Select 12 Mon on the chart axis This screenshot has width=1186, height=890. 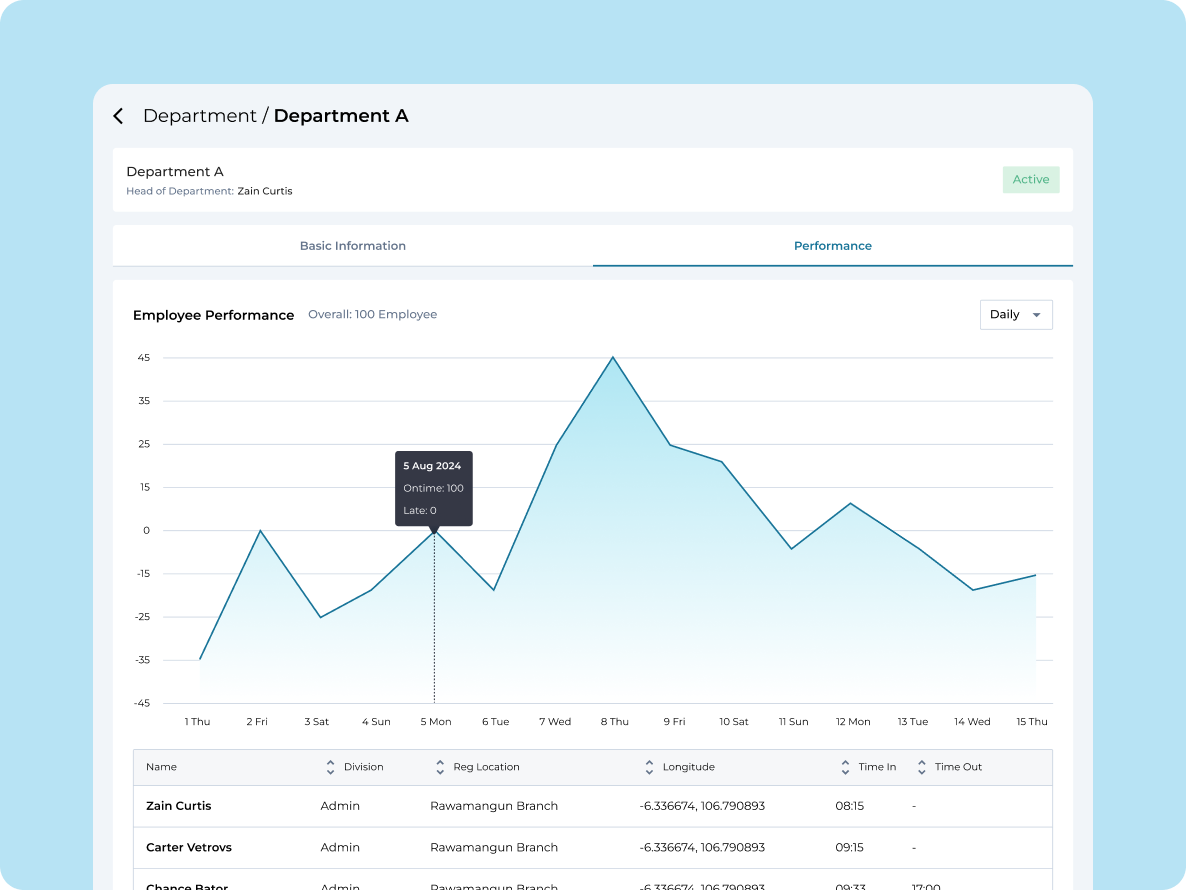coord(853,721)
